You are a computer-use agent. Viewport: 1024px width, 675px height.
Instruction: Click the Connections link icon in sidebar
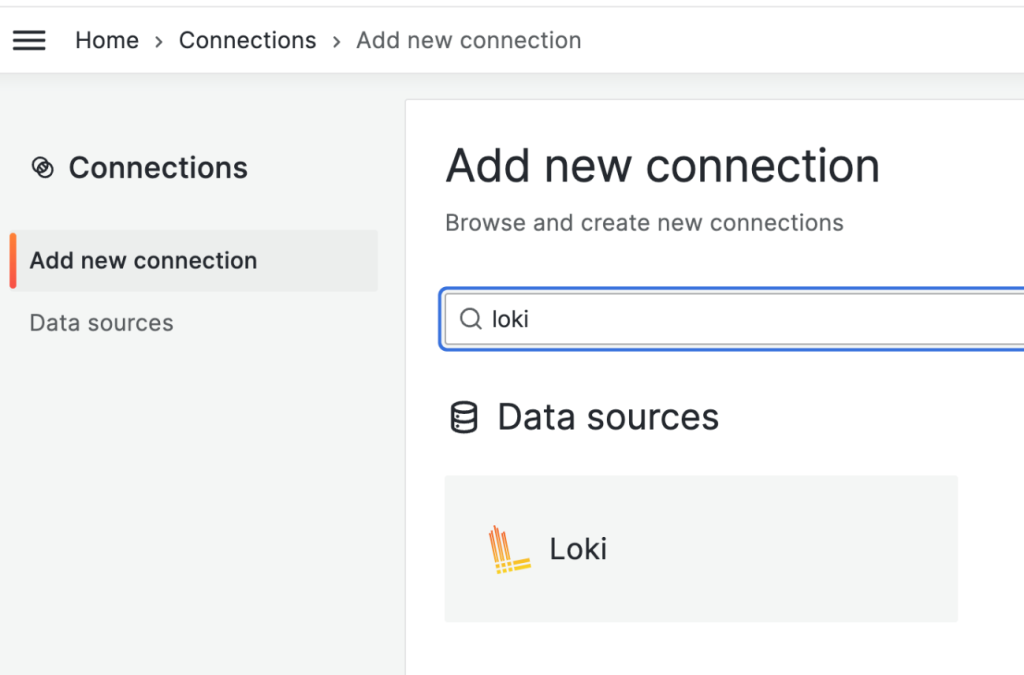tap(42, 168)
